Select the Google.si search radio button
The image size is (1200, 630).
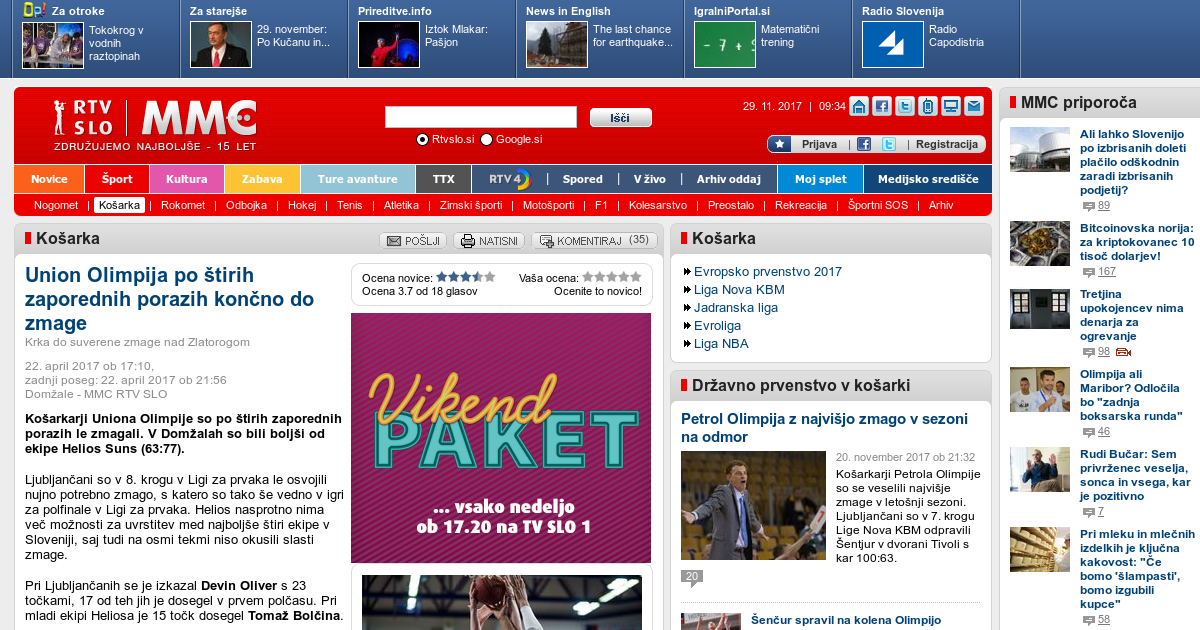point(487,140)
